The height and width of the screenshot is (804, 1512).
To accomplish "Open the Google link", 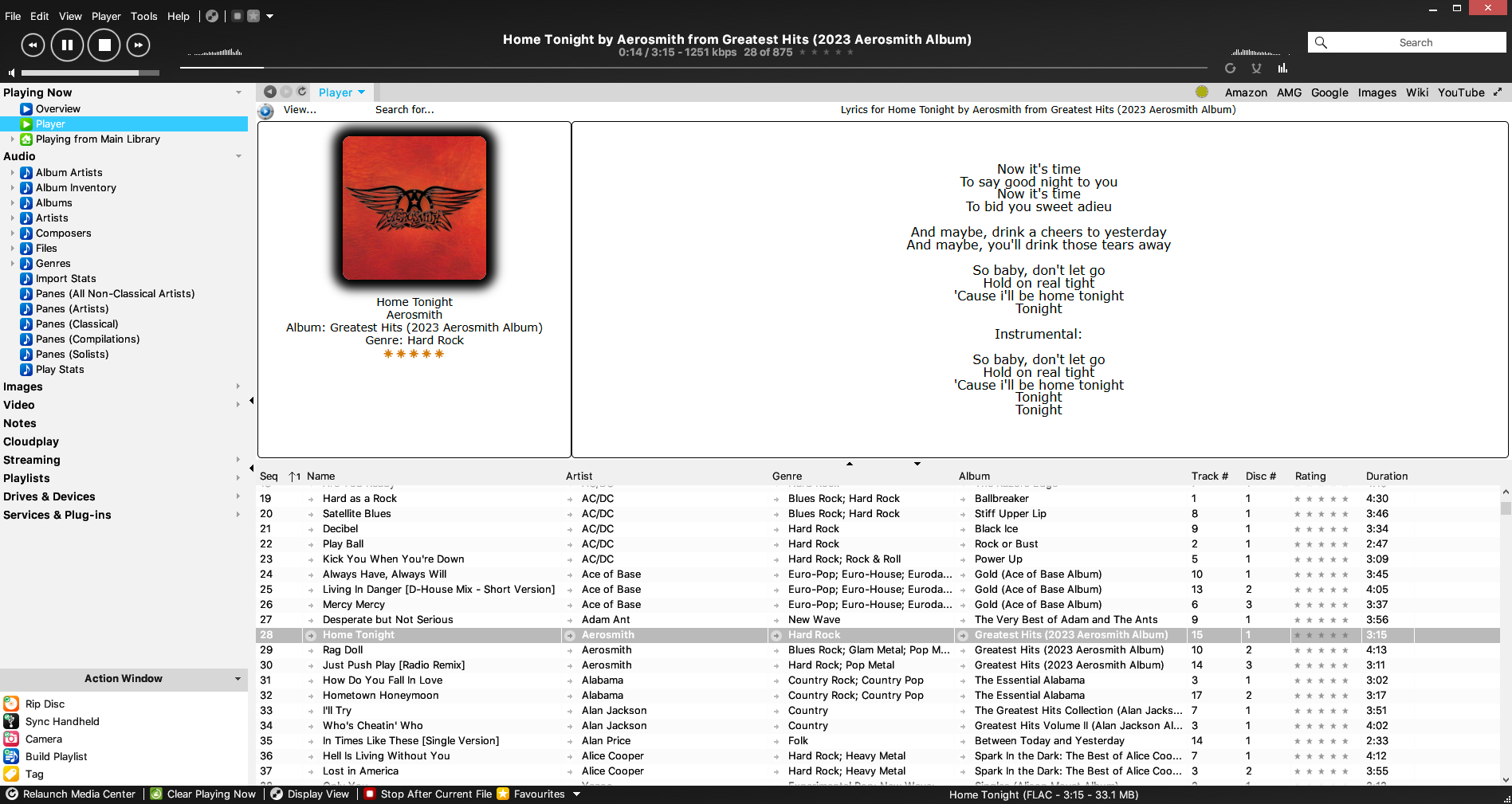I will tap(1329, 92).
